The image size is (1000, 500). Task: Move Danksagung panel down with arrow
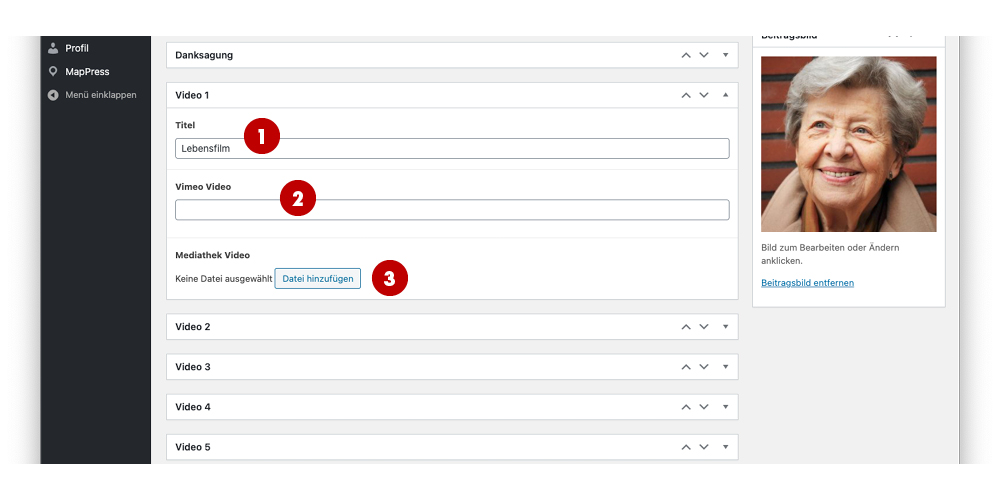704,55
